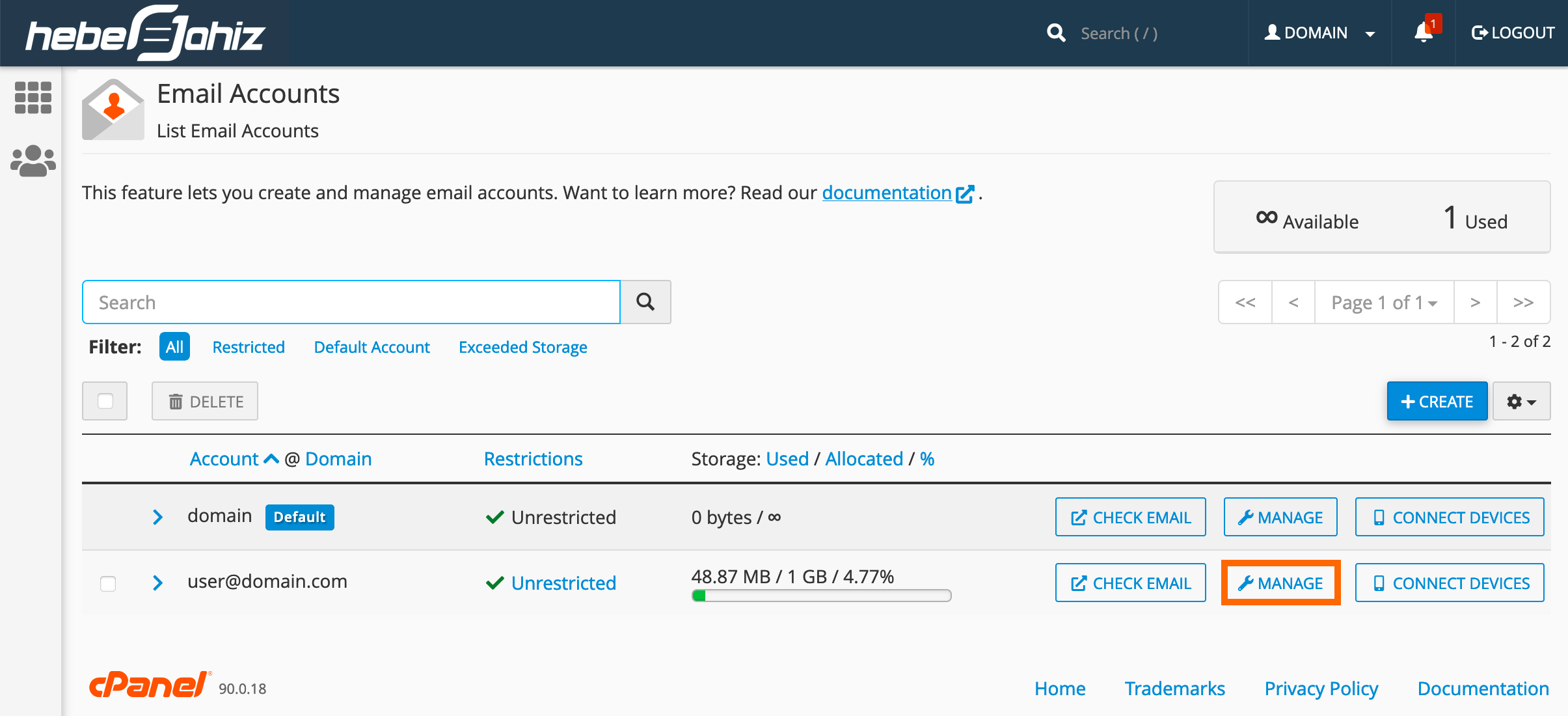Screen dimensions: 1568x716
Task: Click CONNECT DEVICES for user@domain.com
Action: pos(1450,583)
